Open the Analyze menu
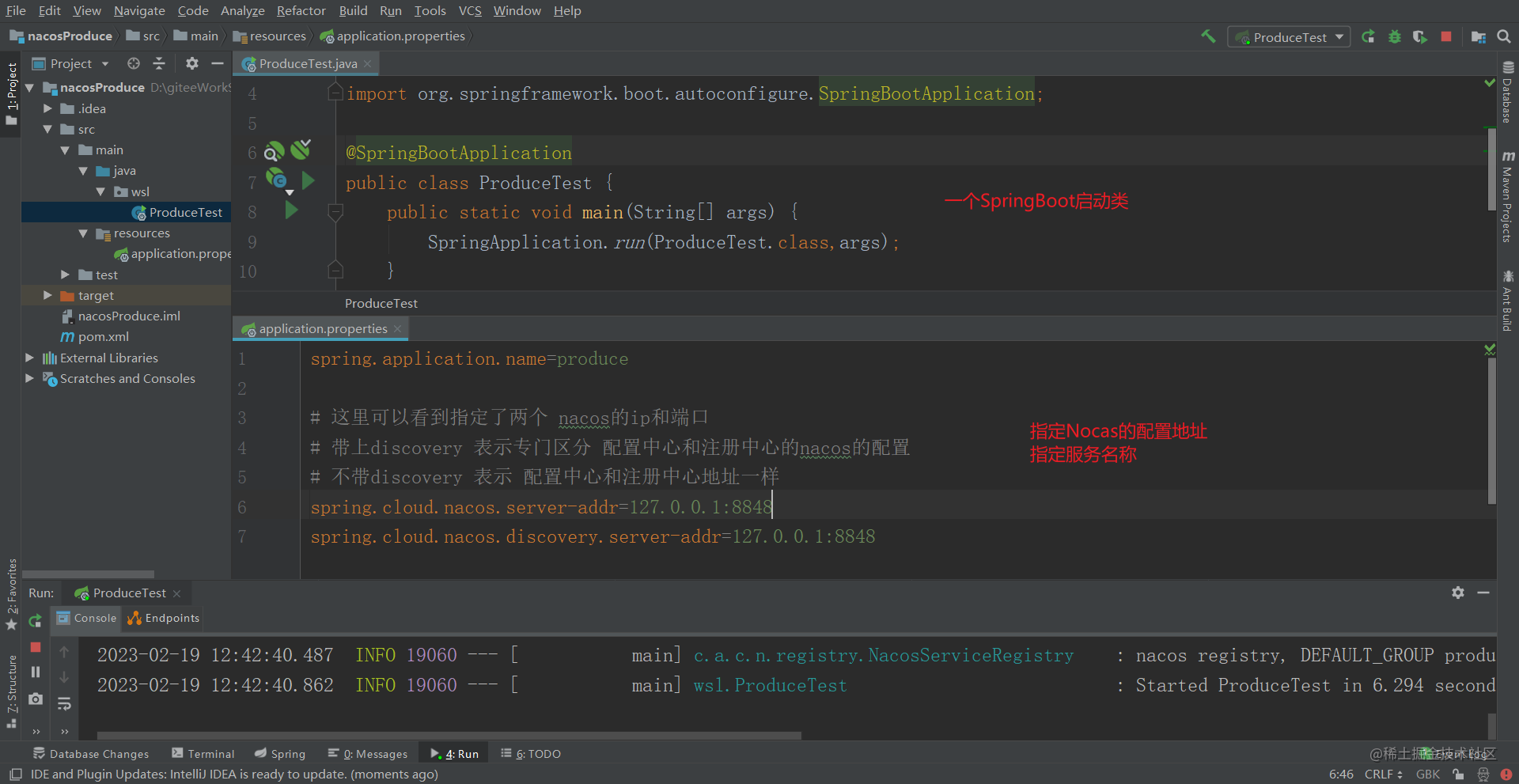Viewport: 1519px width, 784px height. coord(242,10)
